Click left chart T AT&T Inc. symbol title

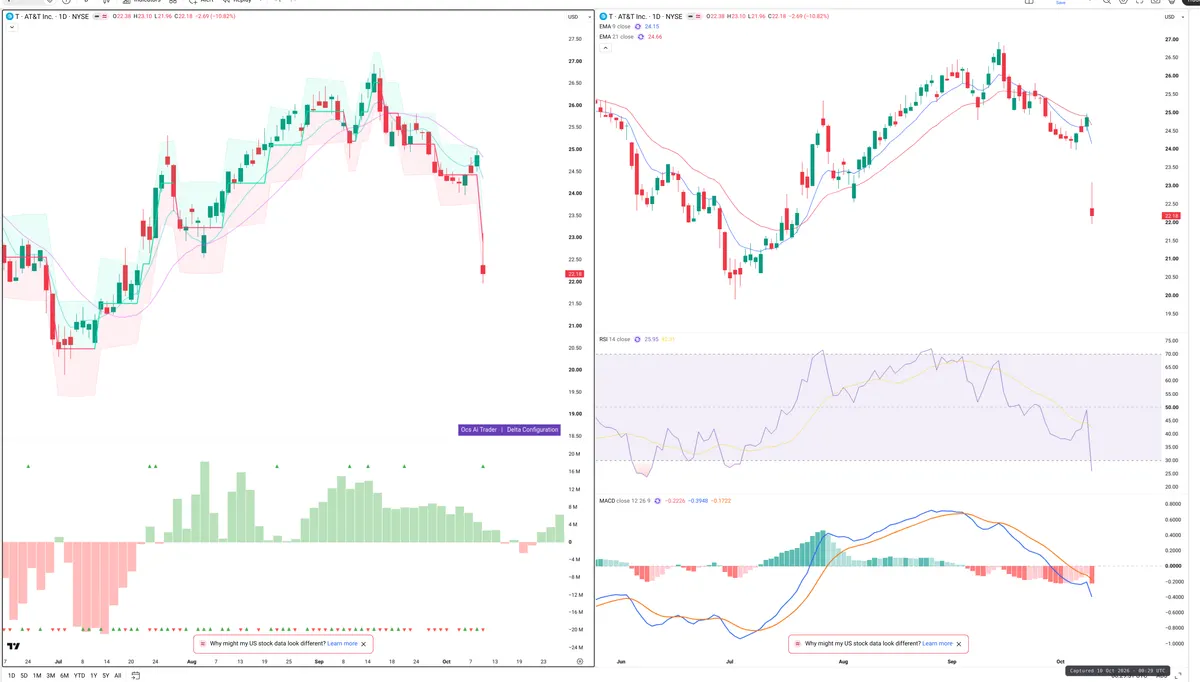click(x=52, y=16)
